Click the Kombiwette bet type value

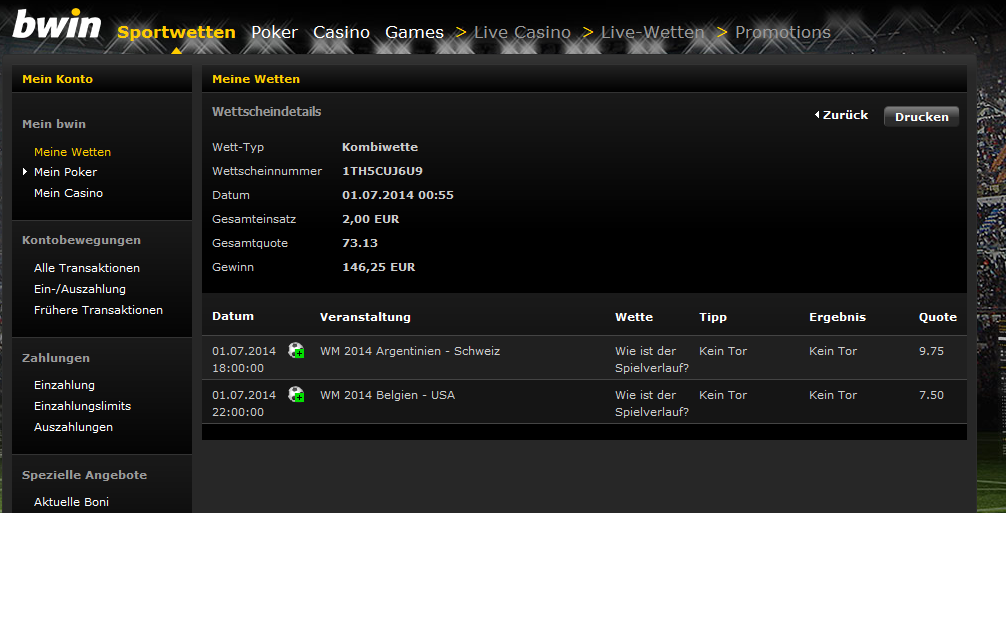point(380,147)
